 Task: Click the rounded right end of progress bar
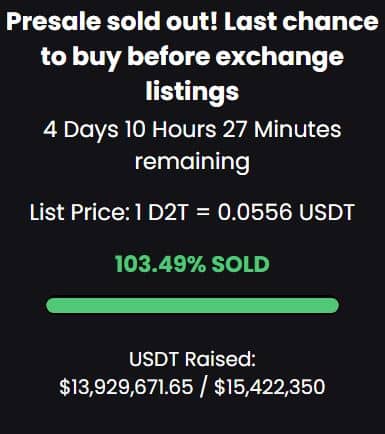pos(332,305)
